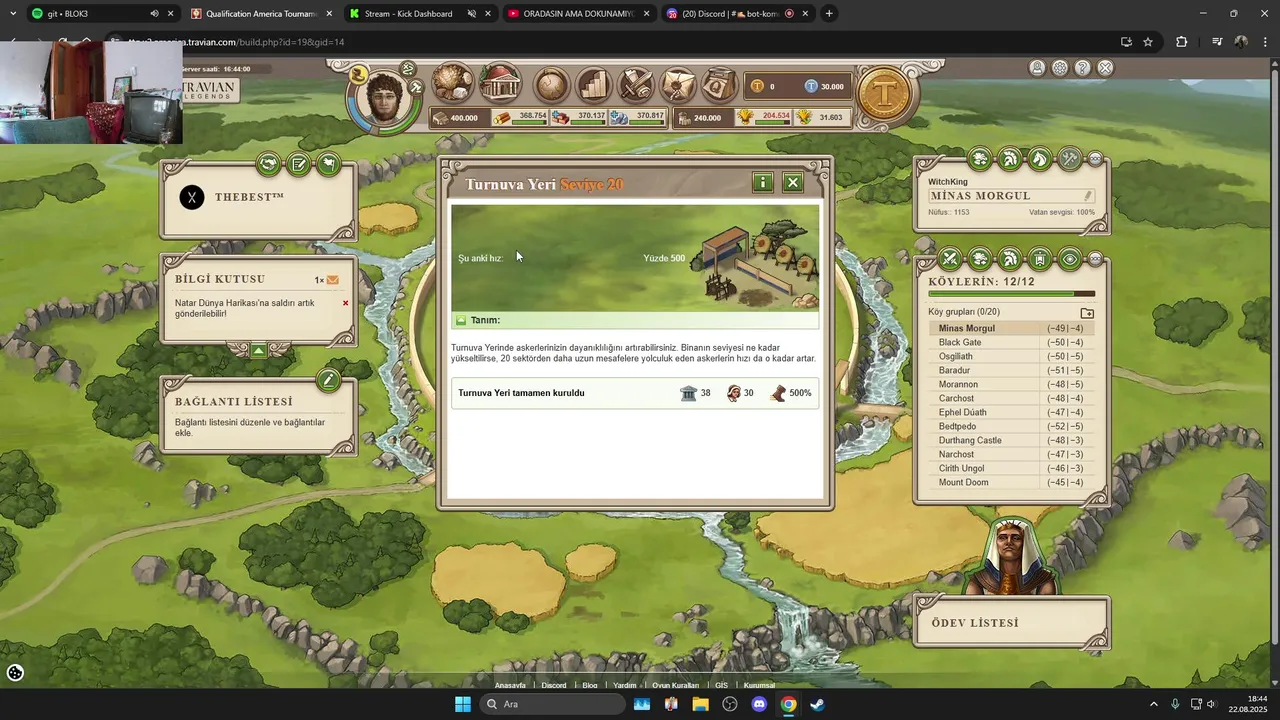Open the crossed swords icon above villages list
This screenshot has width=1280, height=720.
pyautogui.click(x=950, y=259)
